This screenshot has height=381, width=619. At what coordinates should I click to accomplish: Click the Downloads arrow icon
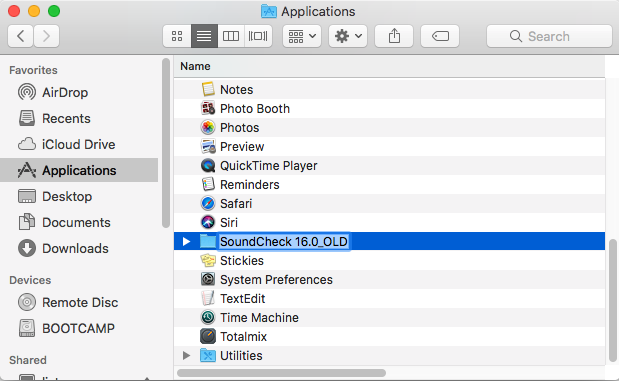(27, 248)
